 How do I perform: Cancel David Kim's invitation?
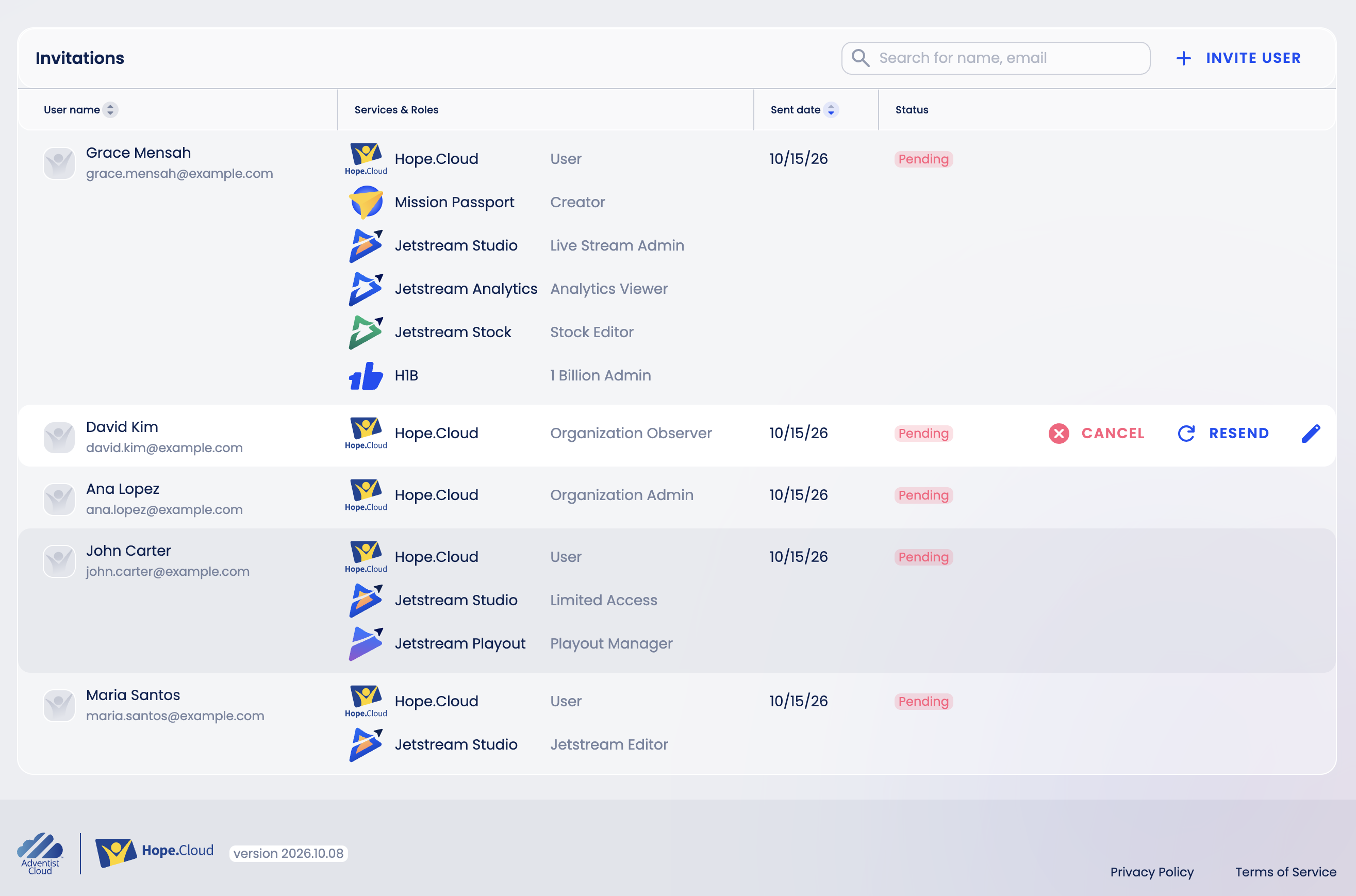coord(1097,434)
